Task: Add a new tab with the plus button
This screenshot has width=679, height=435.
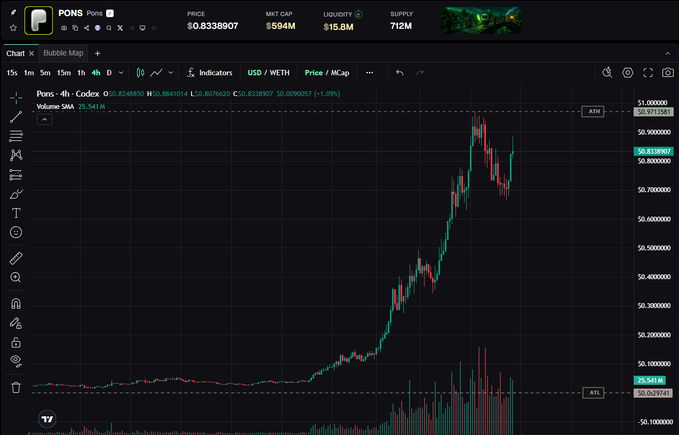Action: coord(97,53)
